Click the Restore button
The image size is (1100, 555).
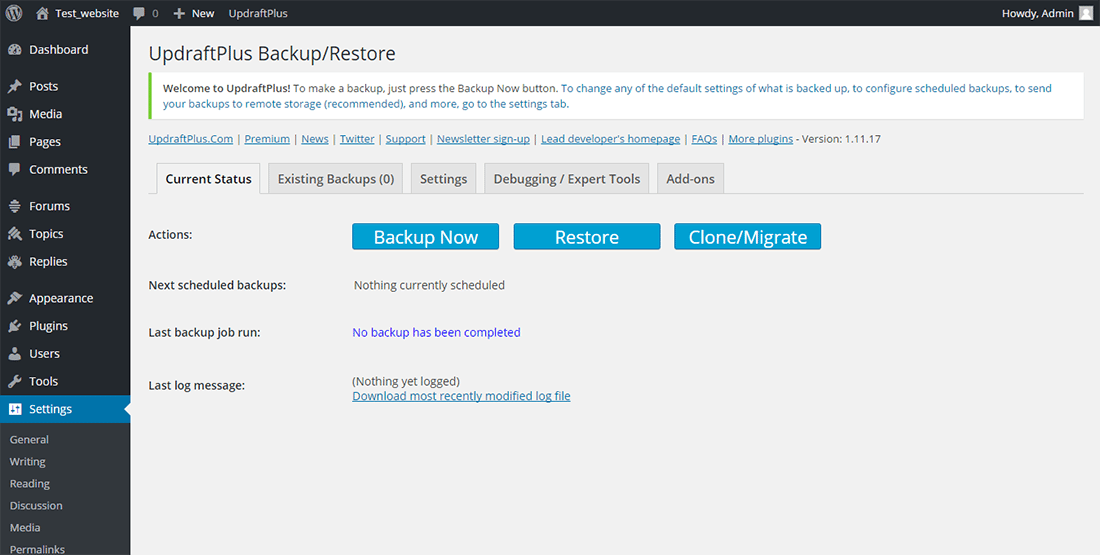[587, 236]
